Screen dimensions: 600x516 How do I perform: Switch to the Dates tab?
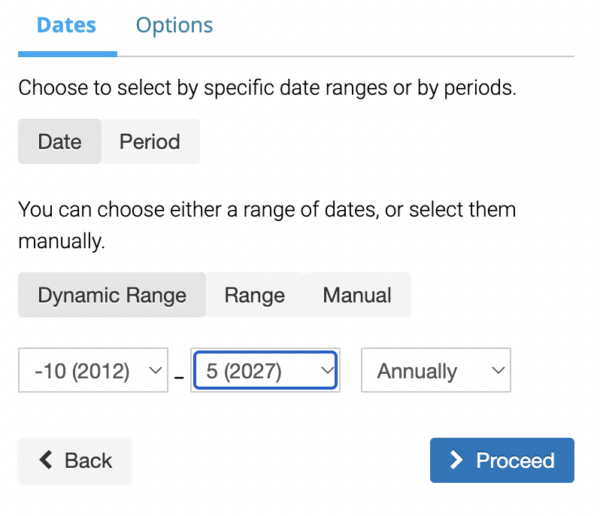[66, 25]
